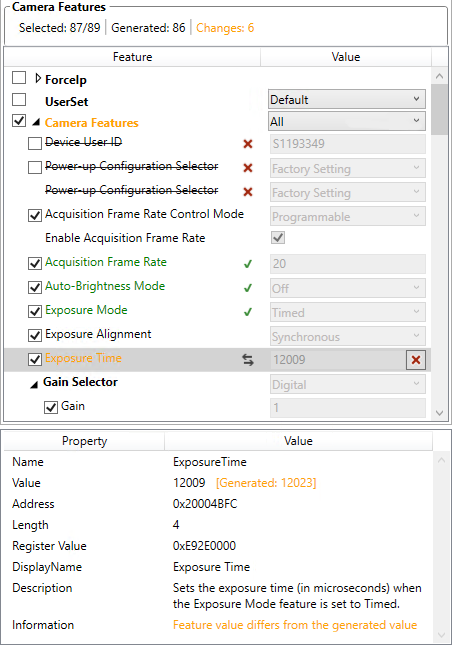Click the Device User ID S1193349 field

(348, 144)
